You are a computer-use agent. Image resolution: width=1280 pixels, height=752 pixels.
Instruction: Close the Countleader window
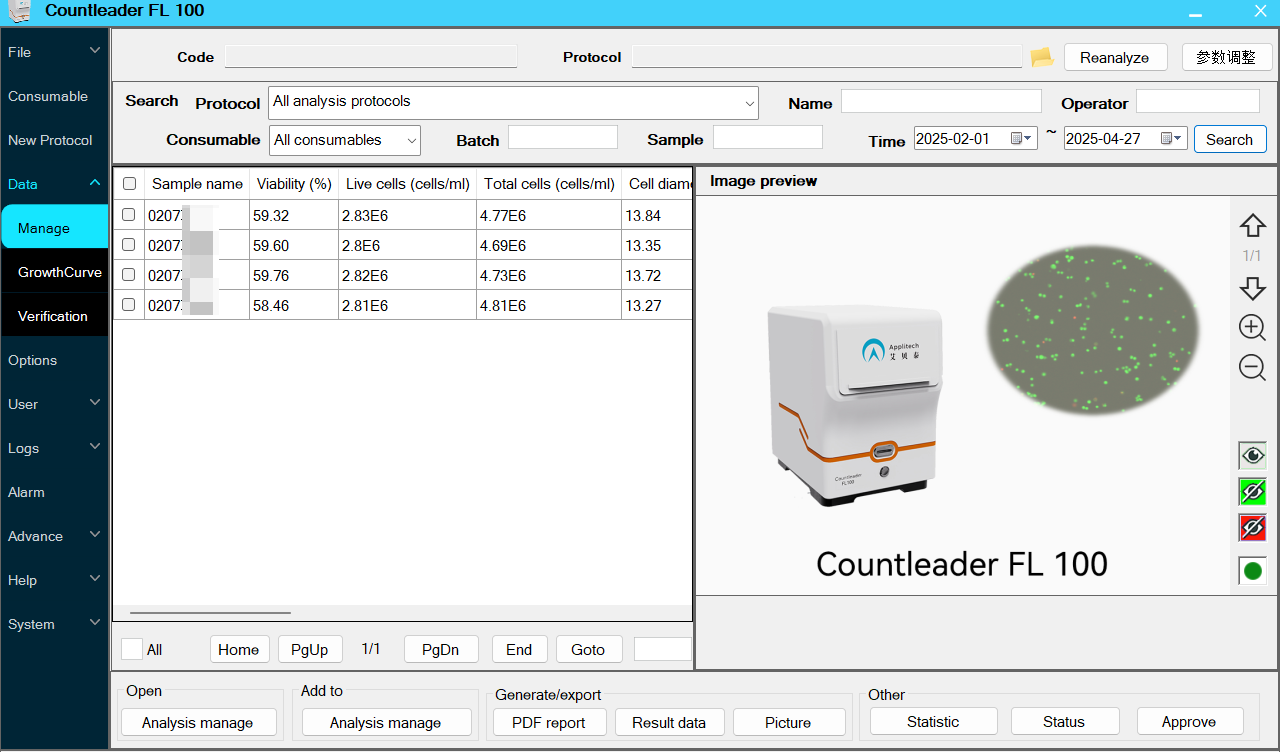(x=1260, y=11)
